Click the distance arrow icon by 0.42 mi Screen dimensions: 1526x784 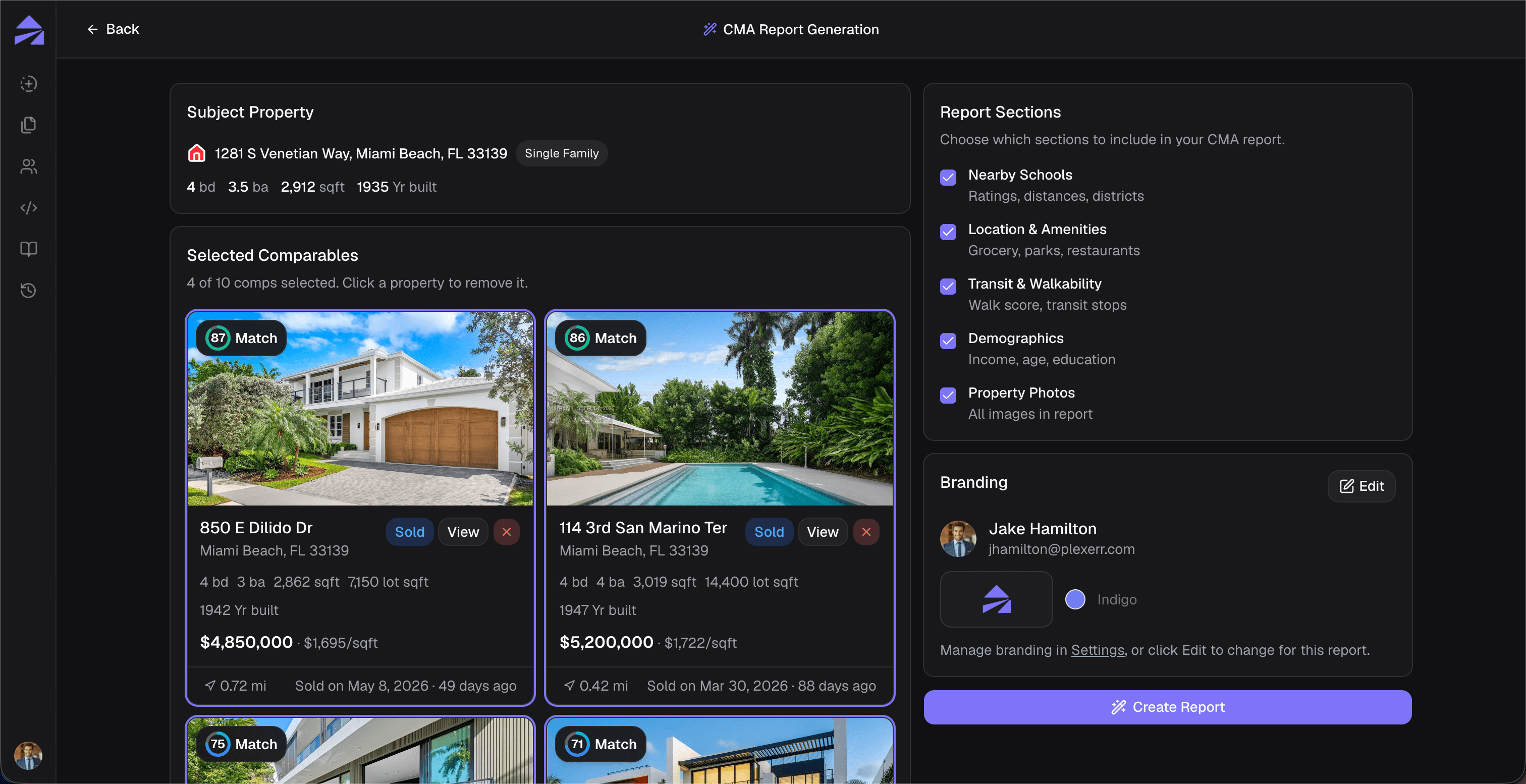(569, 686)
